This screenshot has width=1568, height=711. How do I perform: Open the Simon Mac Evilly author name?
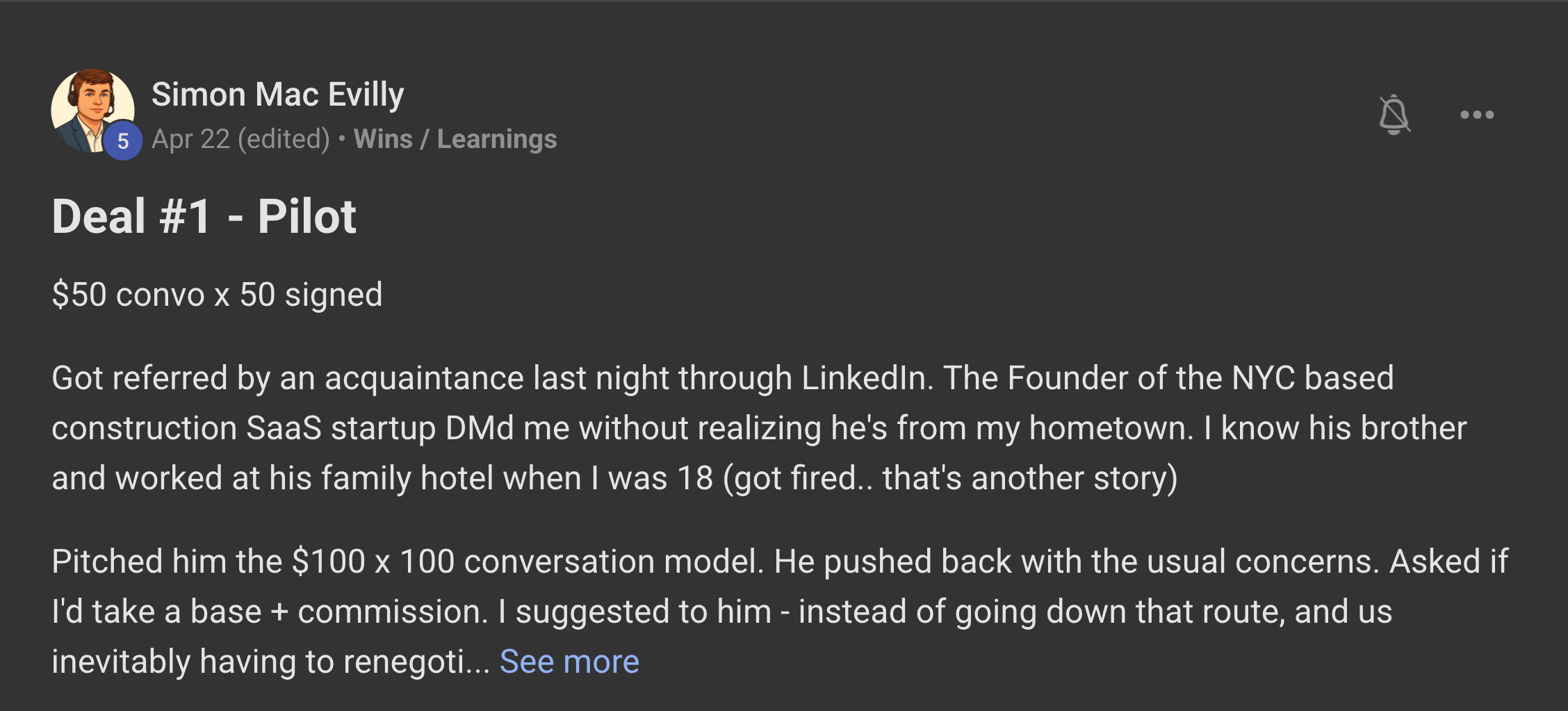pyautogui.click(x=277, y=94)
